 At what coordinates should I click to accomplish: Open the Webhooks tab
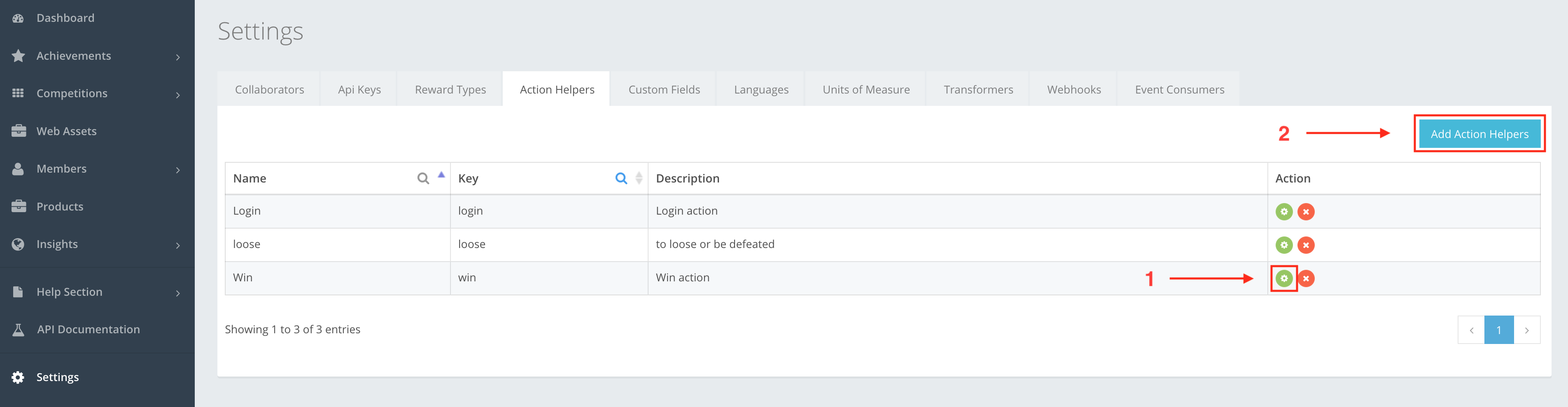[x=1074, y=89]
